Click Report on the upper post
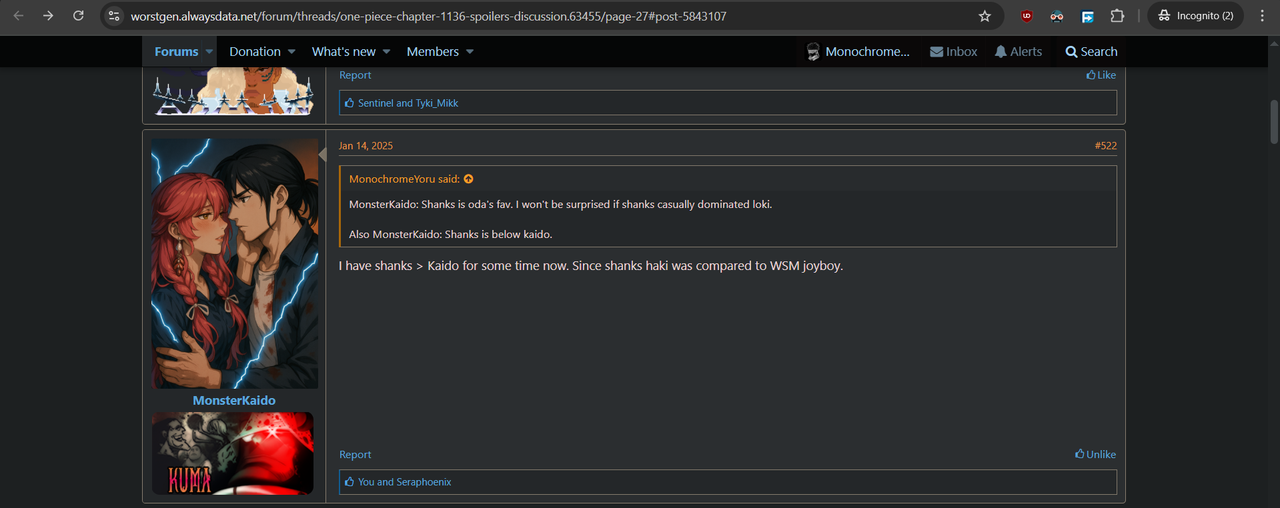The width and height of the screenshot is (1280, 508). point(355,75)
